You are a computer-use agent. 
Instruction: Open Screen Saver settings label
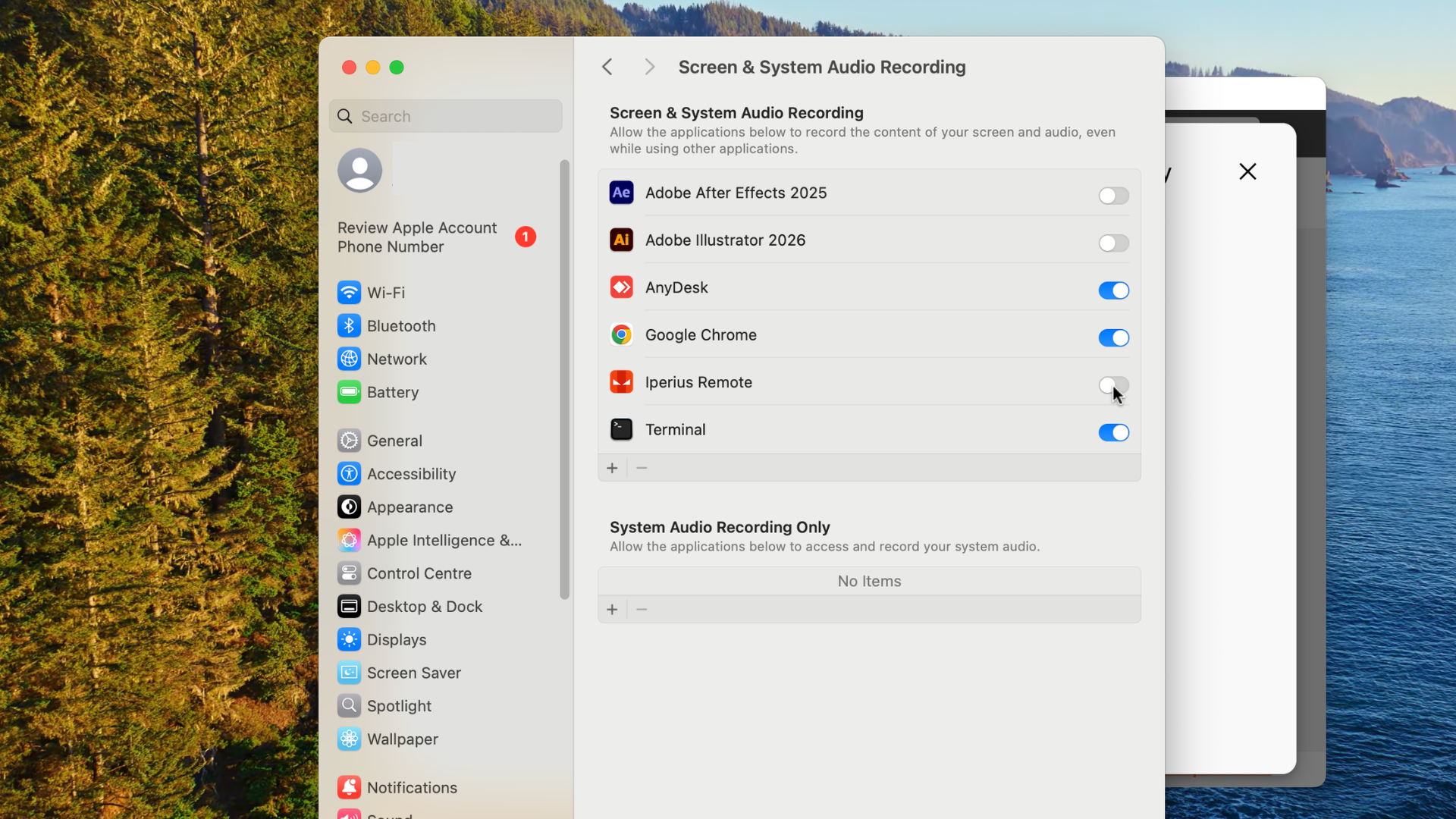point(414,673)
